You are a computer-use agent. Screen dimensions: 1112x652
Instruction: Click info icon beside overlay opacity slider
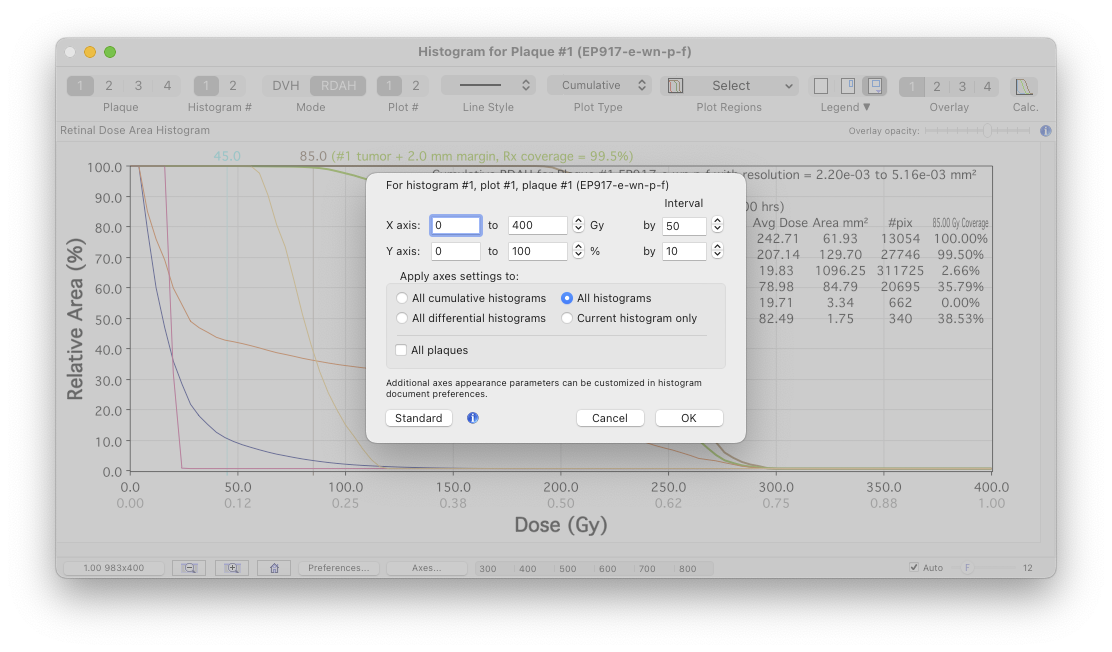[1045, 131]
